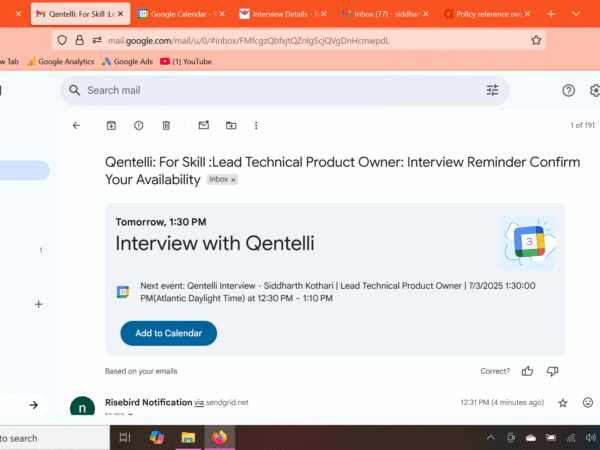Image resolution: width=600 pixels, height=450 pixels.
Task: Bookmark this page with star icon
Action: [x=536, y=40]
